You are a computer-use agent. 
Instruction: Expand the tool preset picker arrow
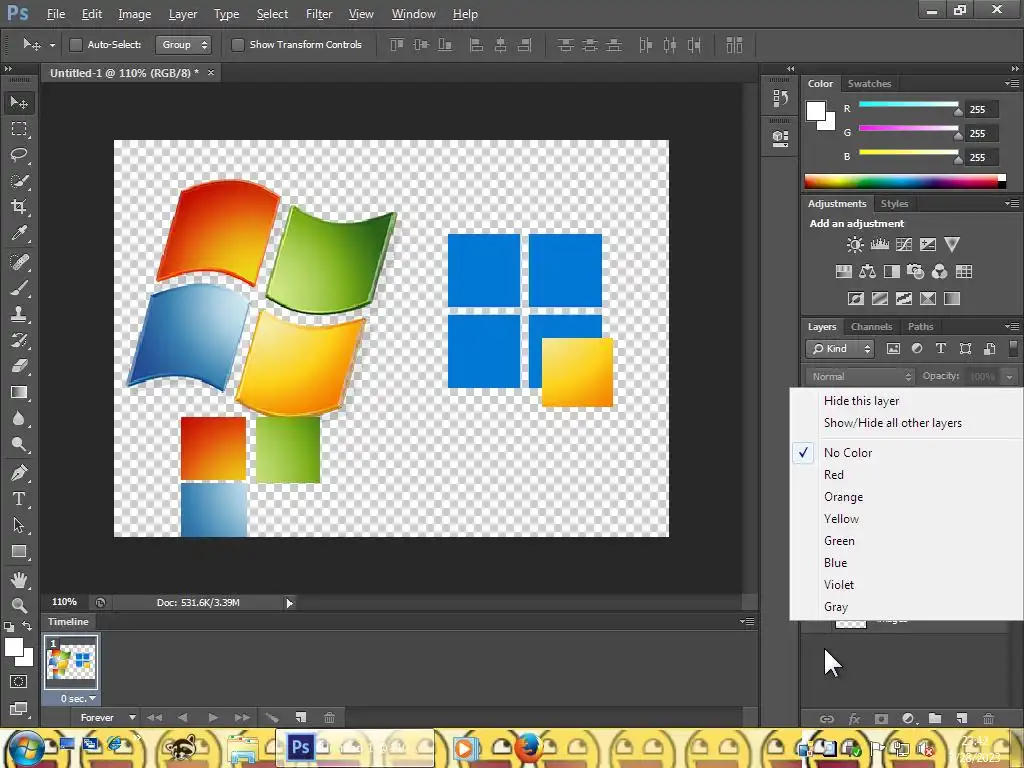pos(52,45)
